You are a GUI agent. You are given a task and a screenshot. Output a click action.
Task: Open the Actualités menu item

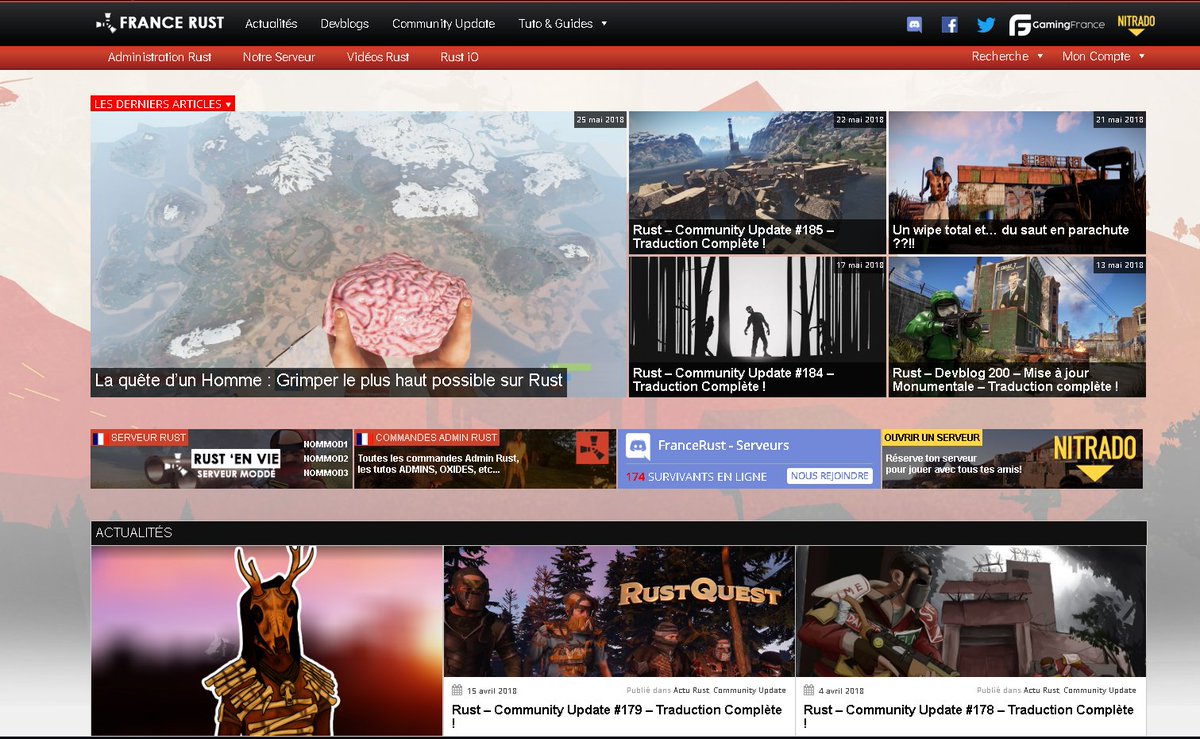click(x=271, y=23)
